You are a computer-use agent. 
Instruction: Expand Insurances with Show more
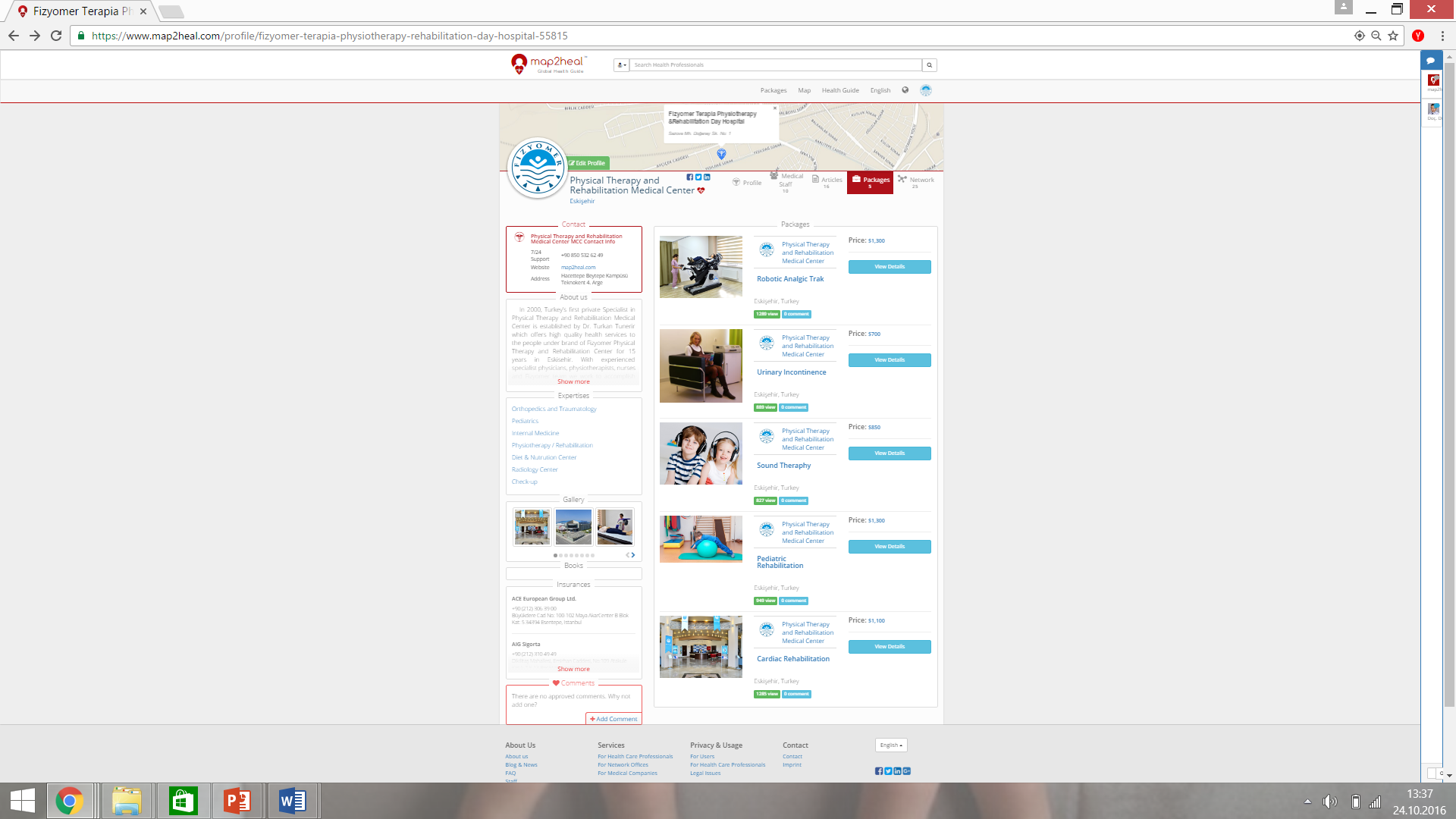coord(573,669)
